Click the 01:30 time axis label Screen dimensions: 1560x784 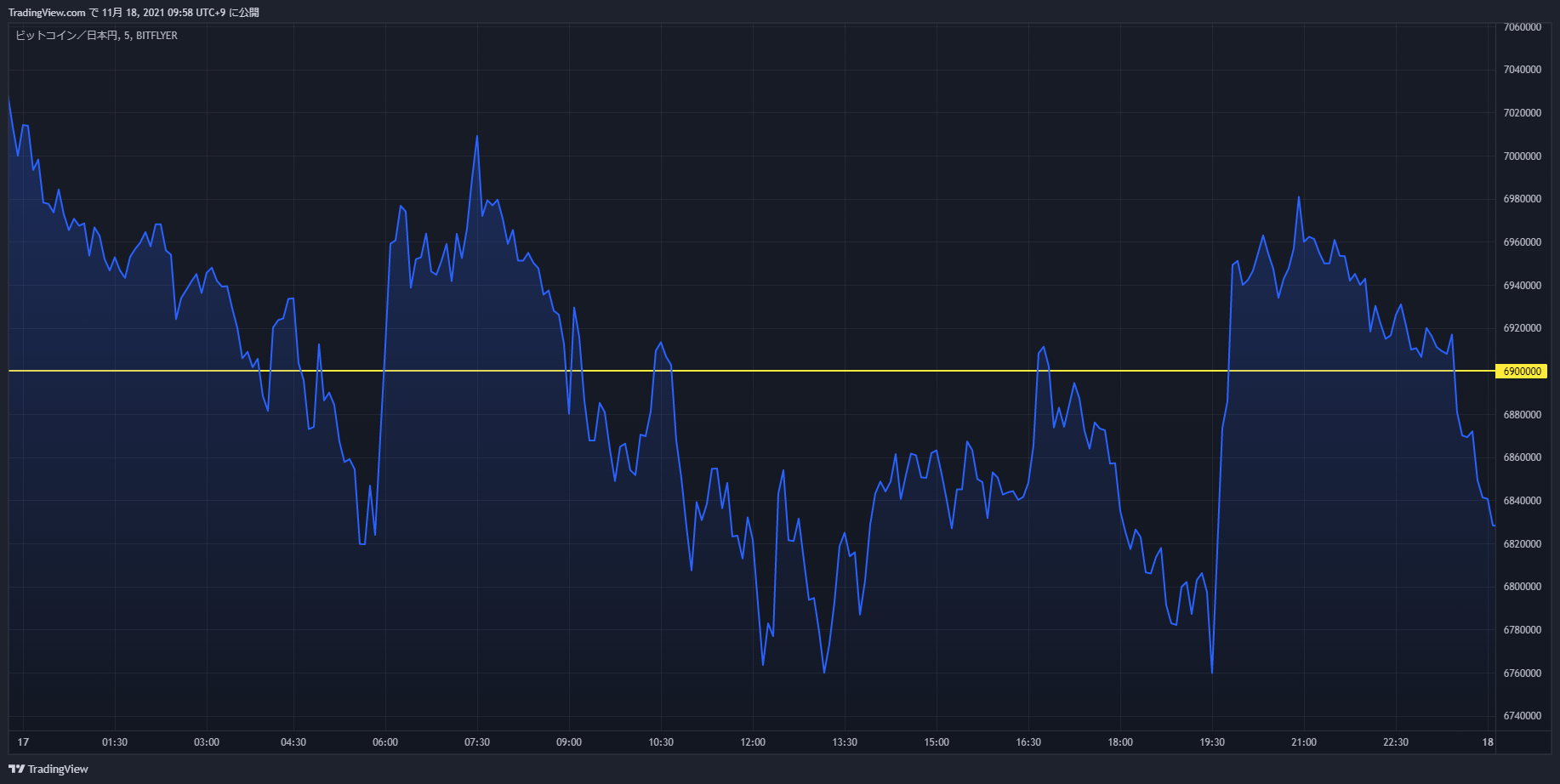[115, 742]
